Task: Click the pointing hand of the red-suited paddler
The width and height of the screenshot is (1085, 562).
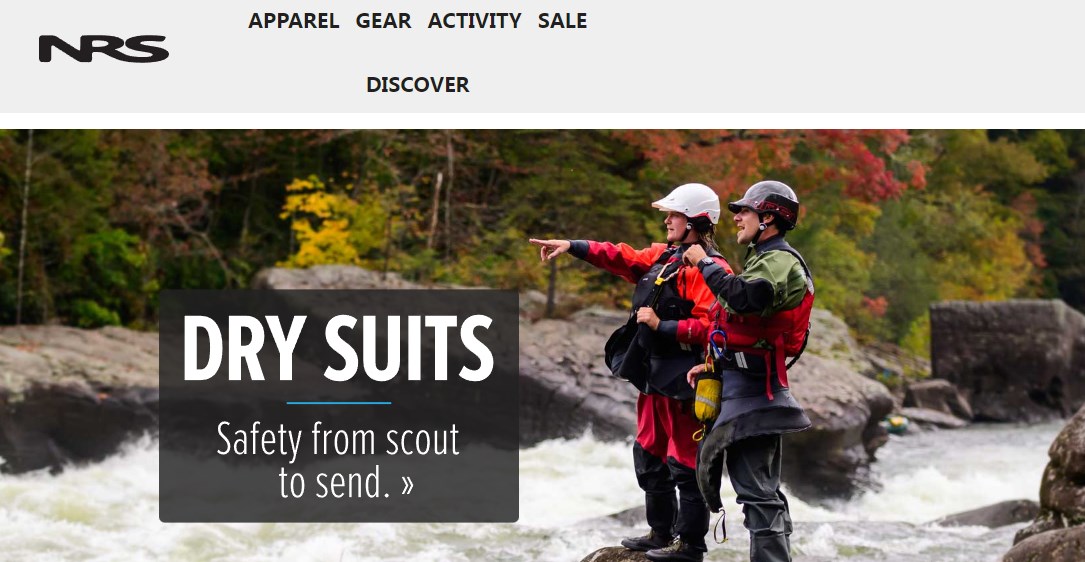Action: click(x=550, y=248)
